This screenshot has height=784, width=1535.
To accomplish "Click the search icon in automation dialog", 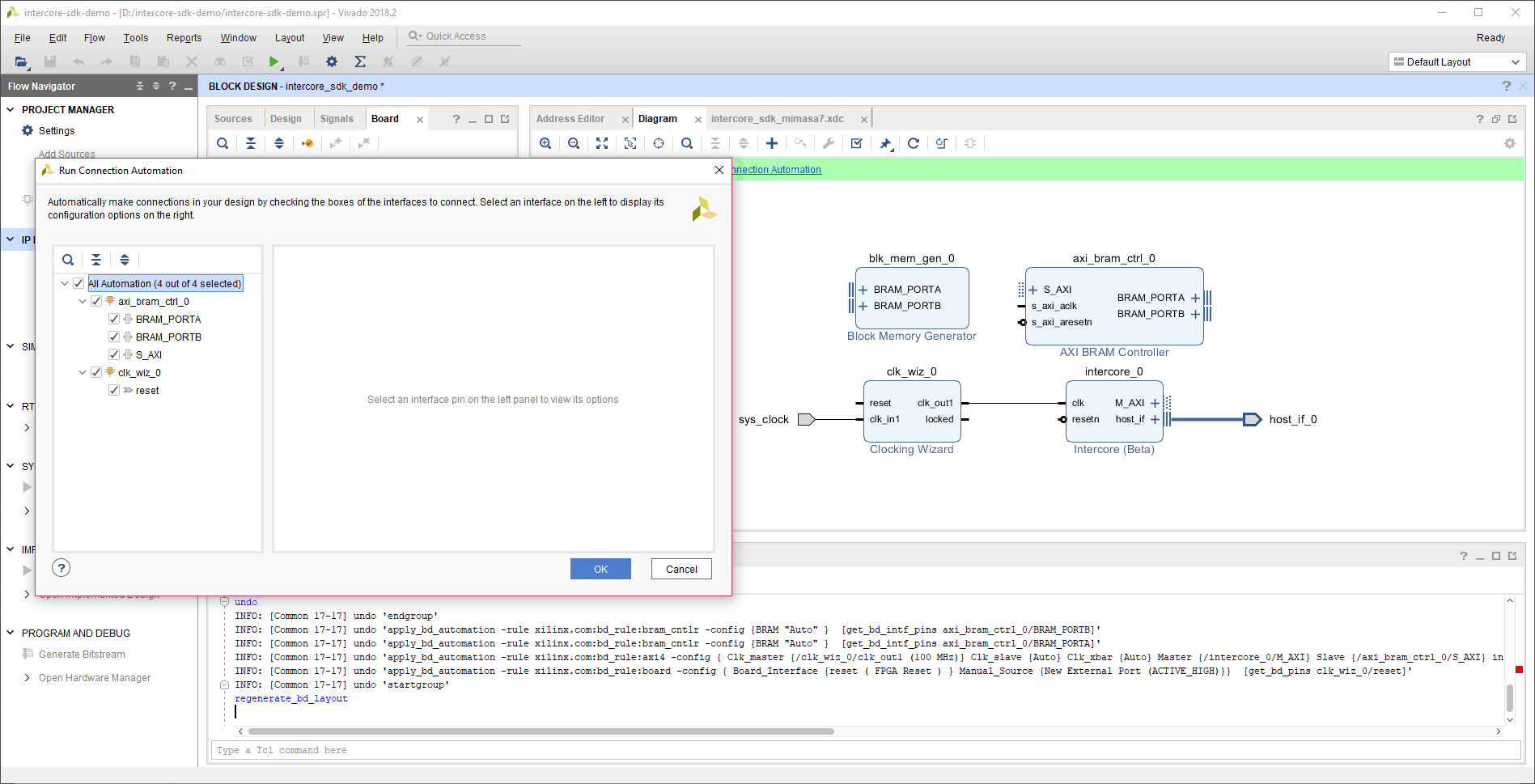I will [x=68, y=260].
